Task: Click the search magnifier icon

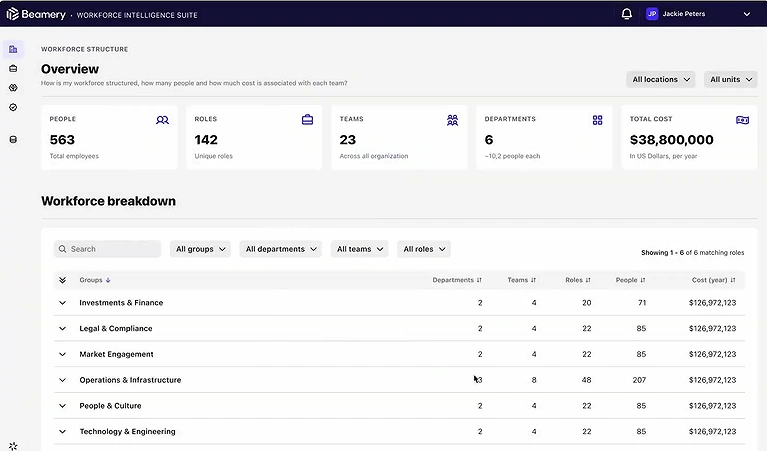Action: click(x=63, y=249)
